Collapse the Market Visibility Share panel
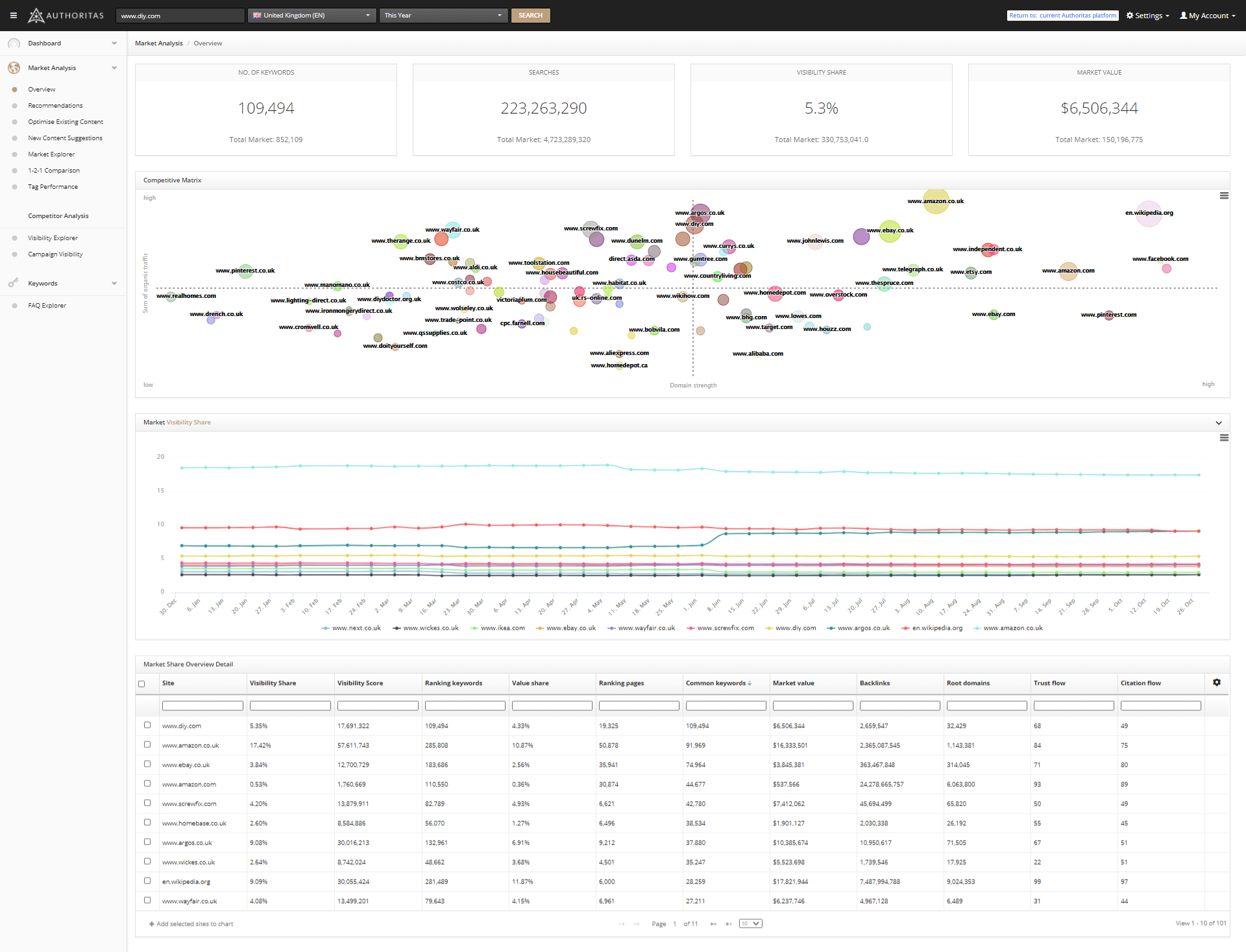This screenshot has width=1246, height=952. [1219, 423]
